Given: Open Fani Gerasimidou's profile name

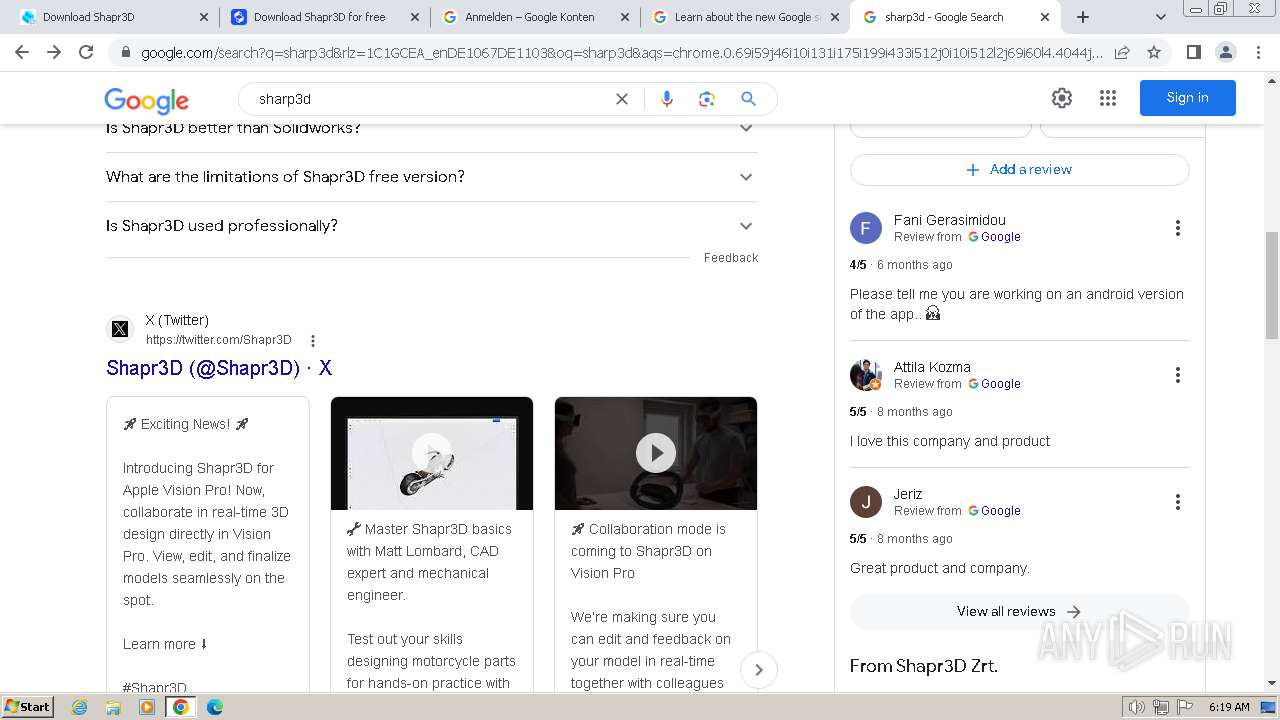Looking at the screenshot, I should click(x=950, y=220).
